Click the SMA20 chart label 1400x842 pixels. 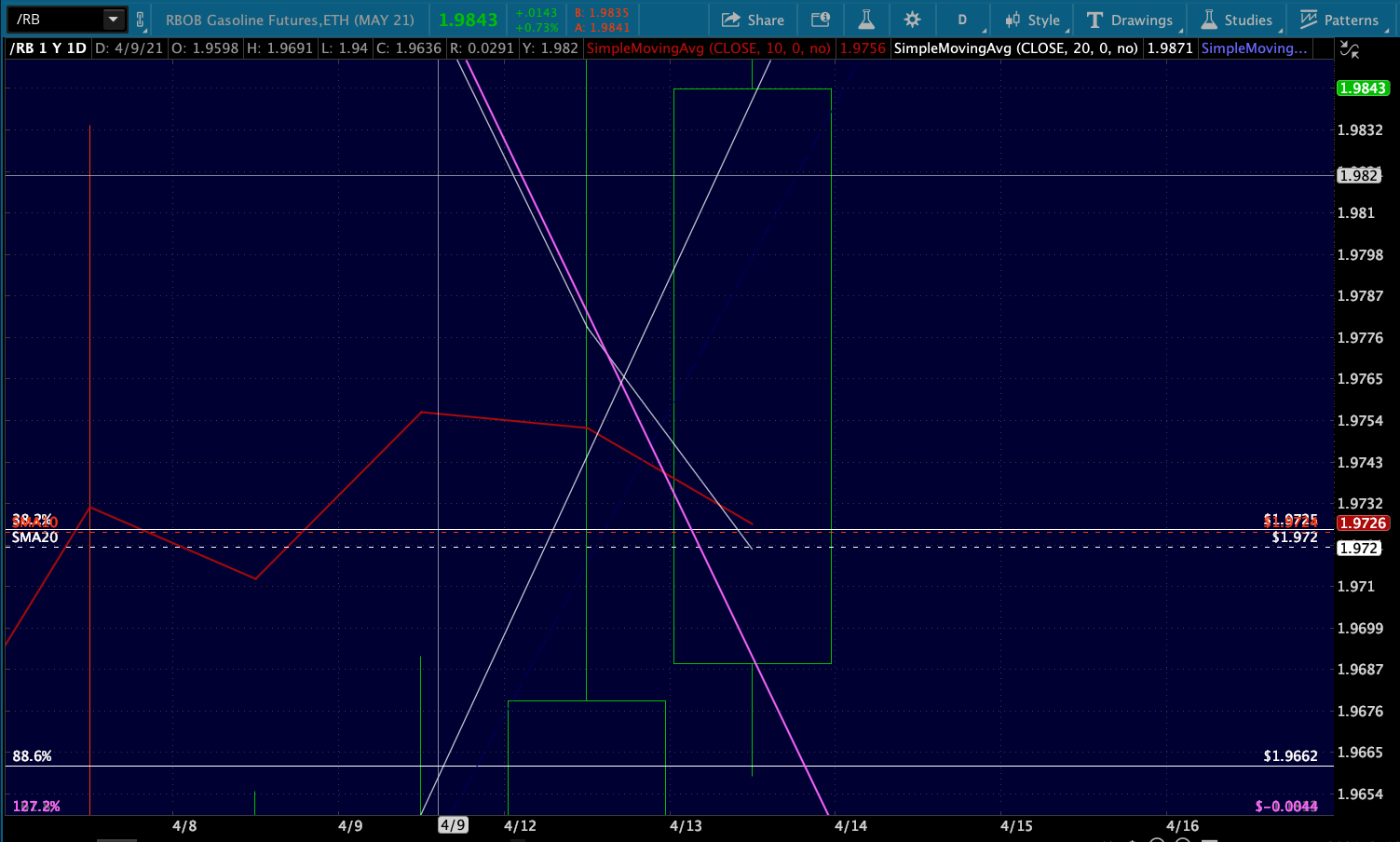(x=35, y=537)
